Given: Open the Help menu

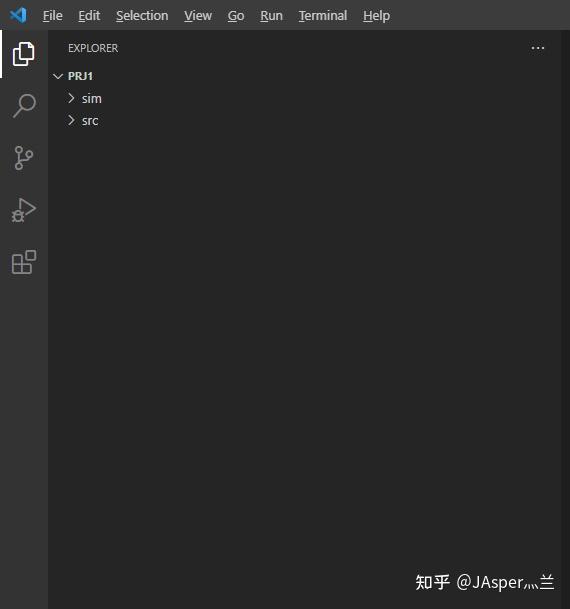Looking at the screenshot, I should click(x=377, y=16).
